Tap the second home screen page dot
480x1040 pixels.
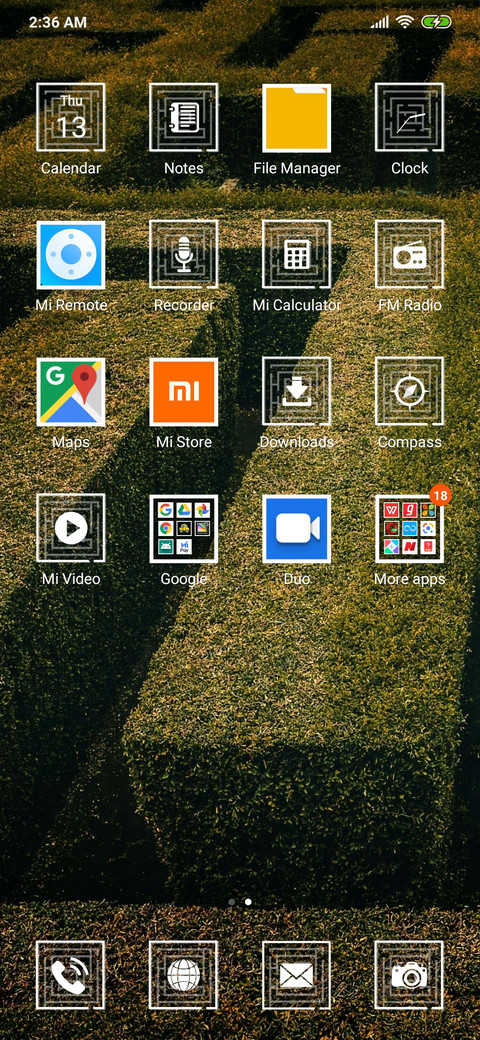click(248, 902)
